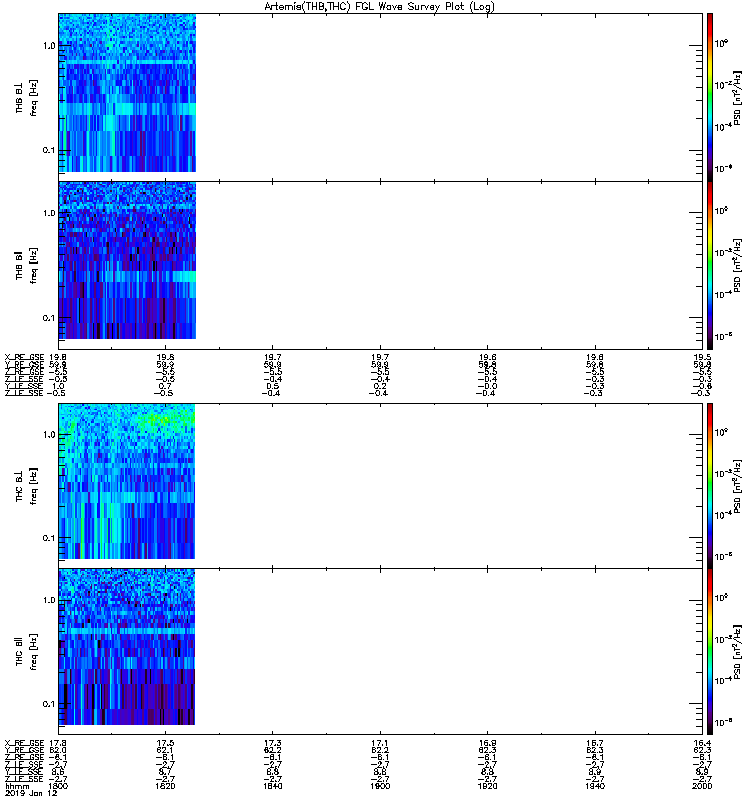750x800 pixels.
Task: Click the 'X_RE_GSE' row label beneath the THB panels
Action: (24, 357)
